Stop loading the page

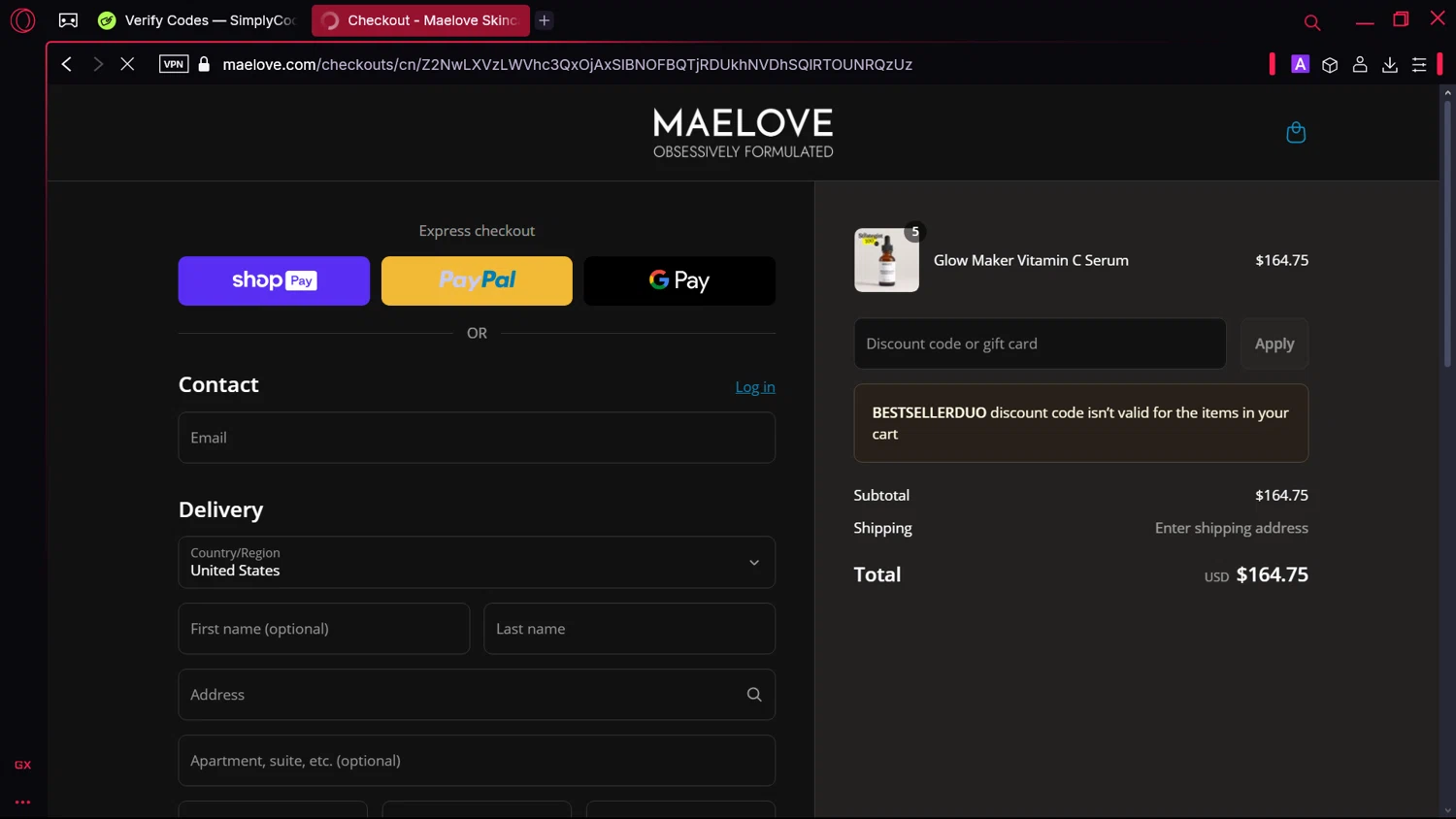click(127, 64)
